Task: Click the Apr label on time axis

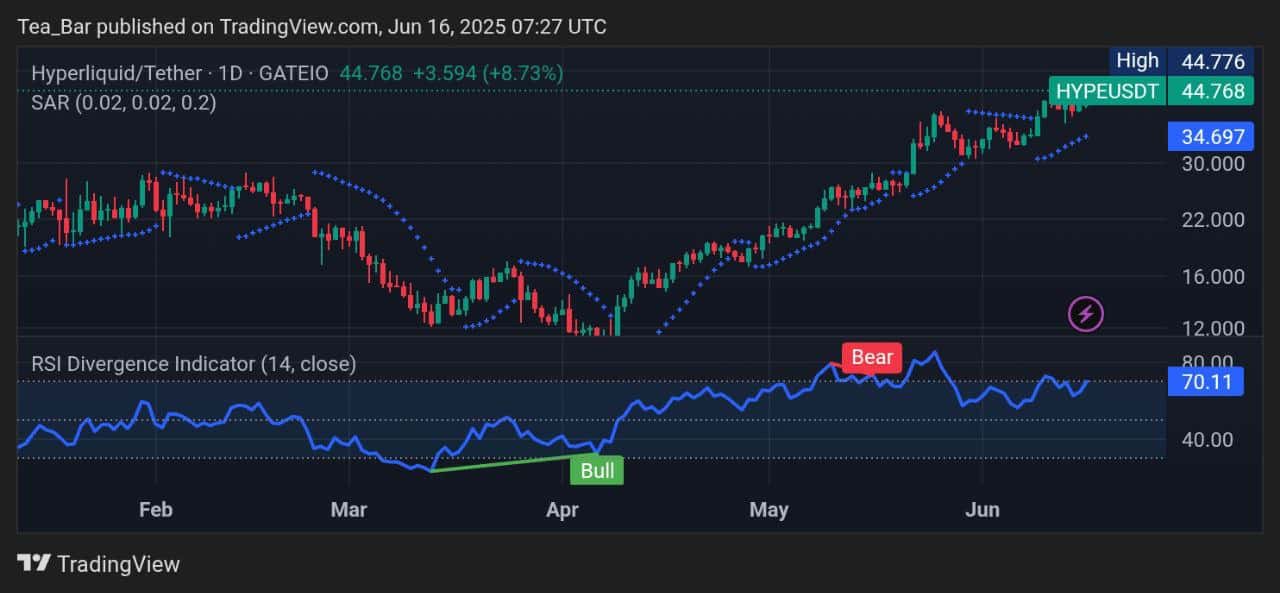Action: pos(563,510)
